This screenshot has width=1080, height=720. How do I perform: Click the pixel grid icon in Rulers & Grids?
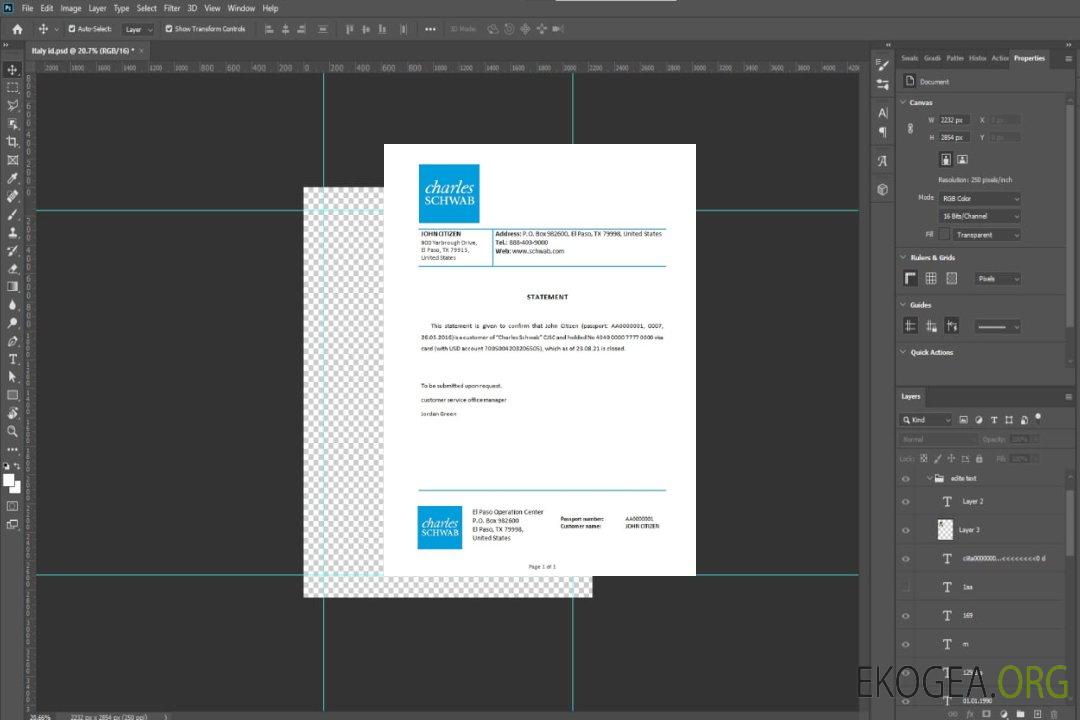click(x=951, y=278)
